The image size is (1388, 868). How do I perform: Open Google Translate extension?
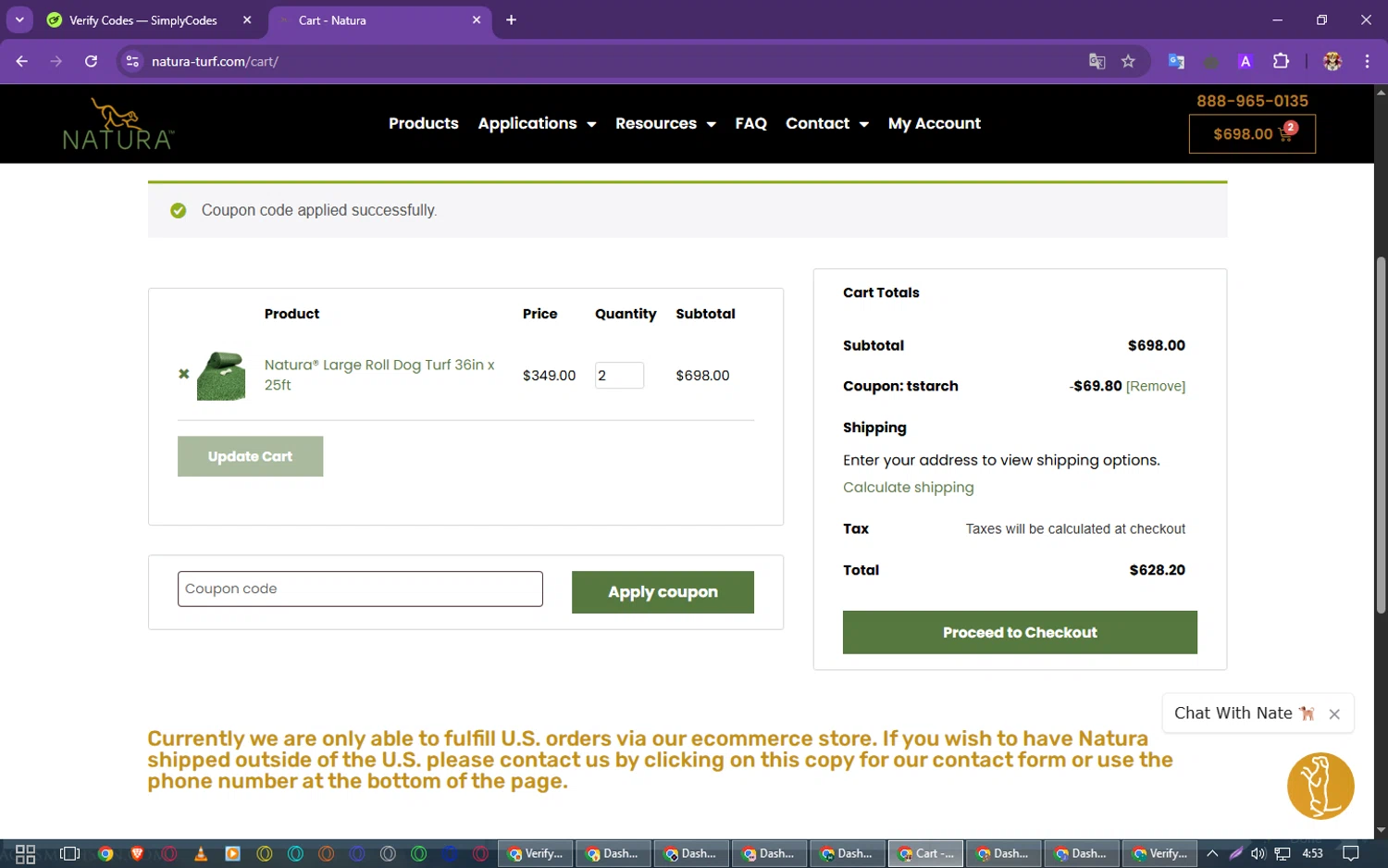[1176, 61]
